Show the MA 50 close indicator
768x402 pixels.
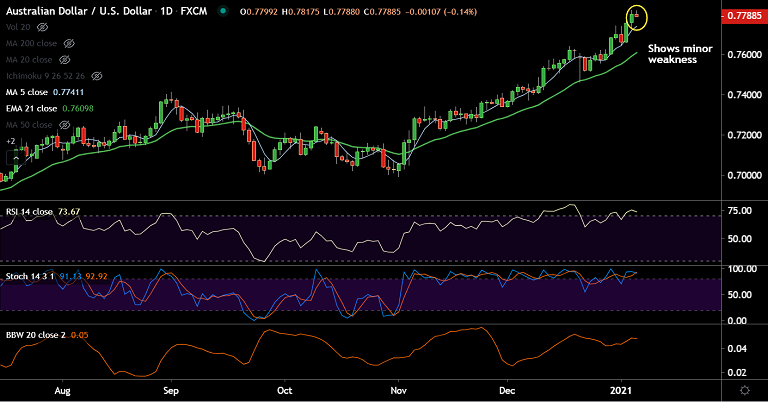point(65,125)
